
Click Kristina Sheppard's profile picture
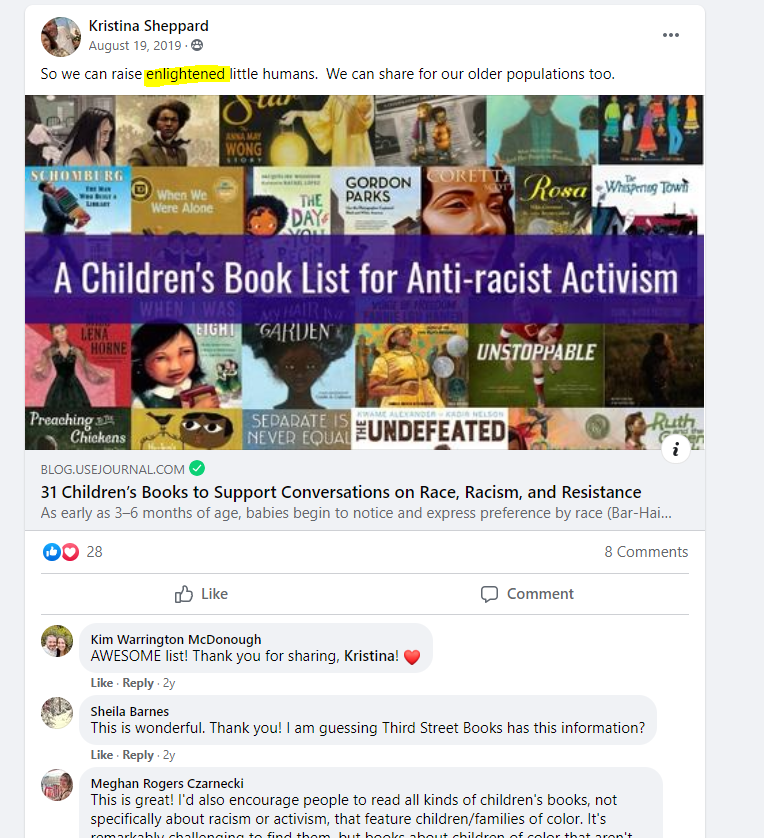point(61,36)
